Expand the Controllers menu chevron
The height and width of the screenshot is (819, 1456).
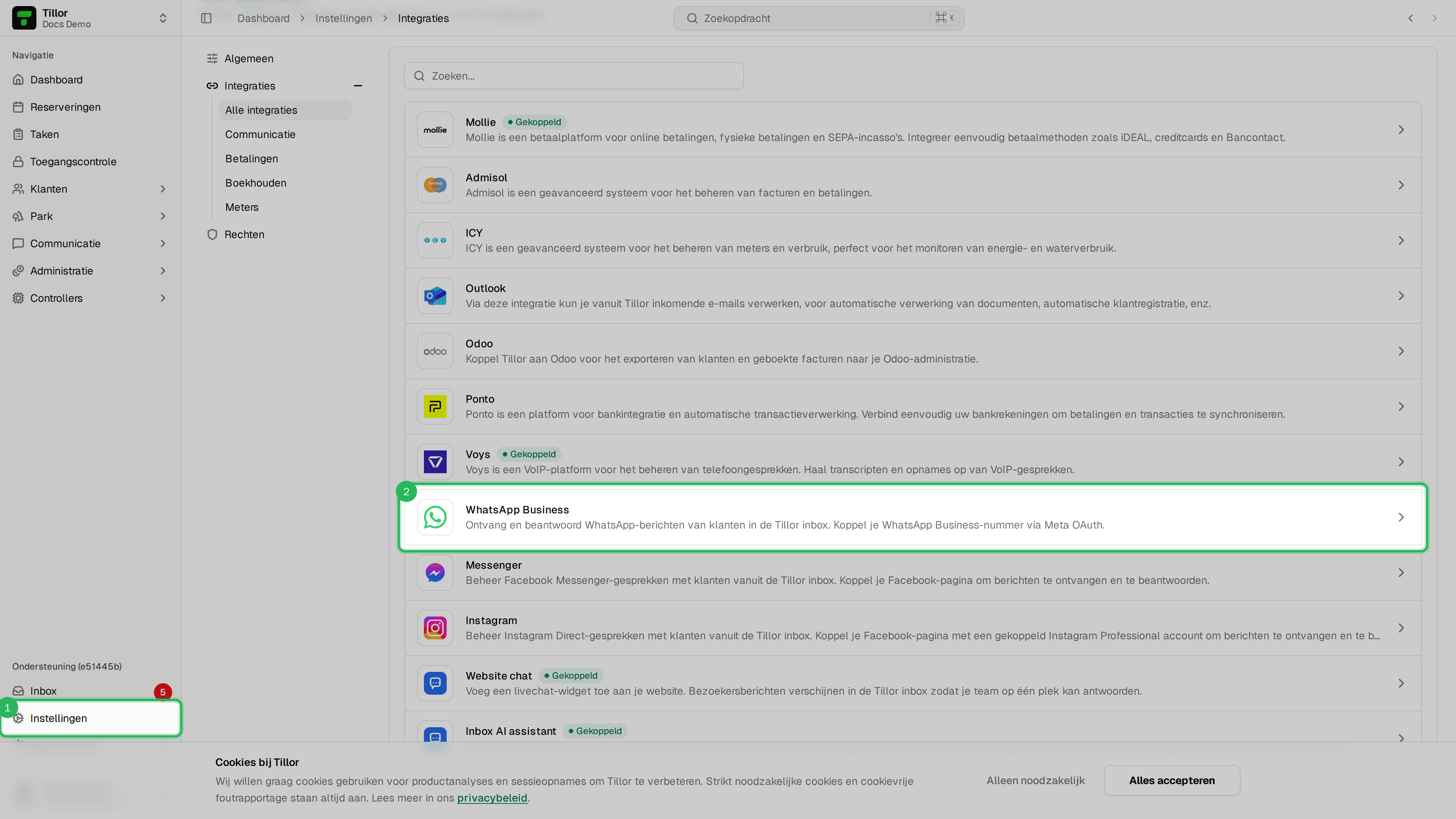(163, 298)
